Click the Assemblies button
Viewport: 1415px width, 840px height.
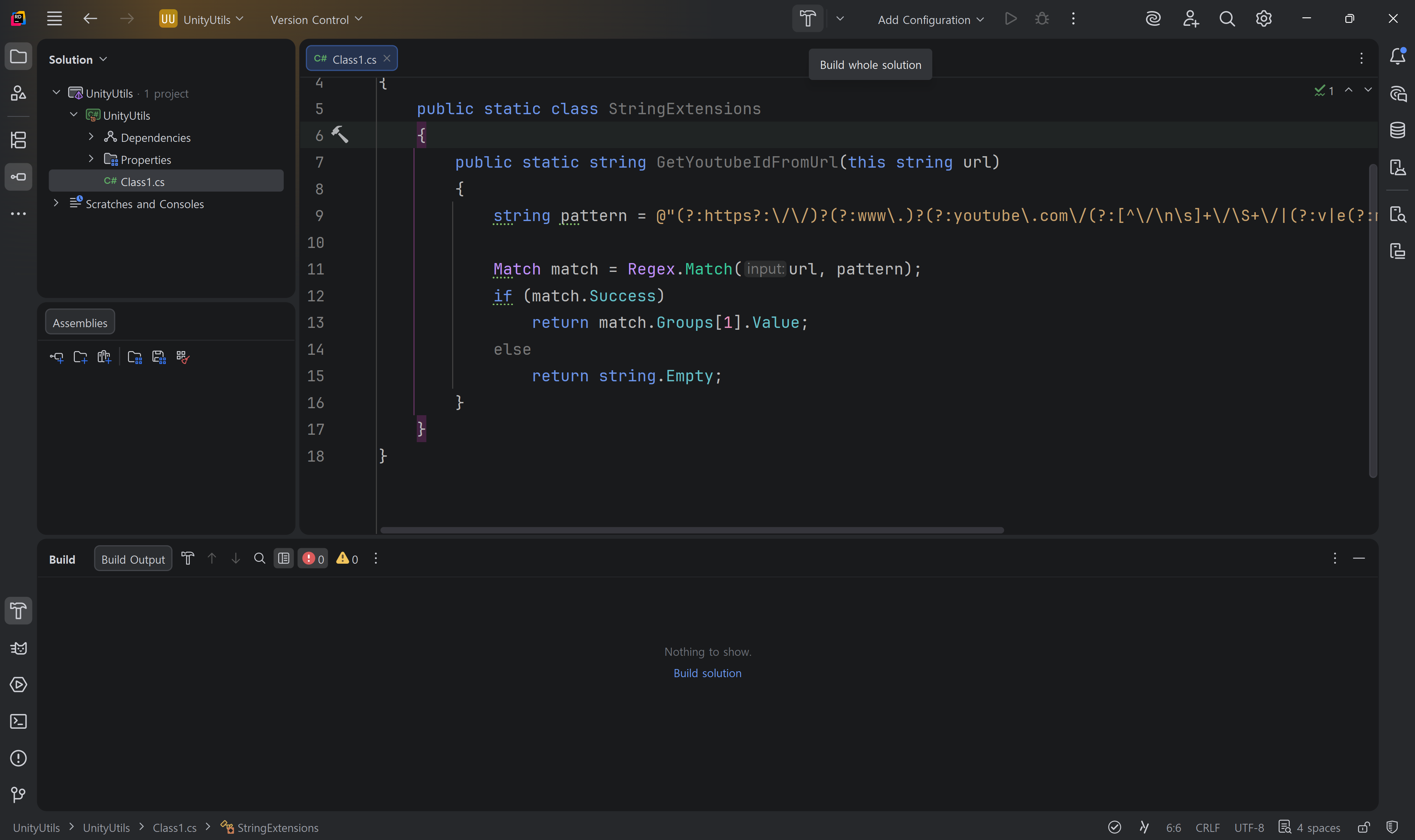coord(80,322)
